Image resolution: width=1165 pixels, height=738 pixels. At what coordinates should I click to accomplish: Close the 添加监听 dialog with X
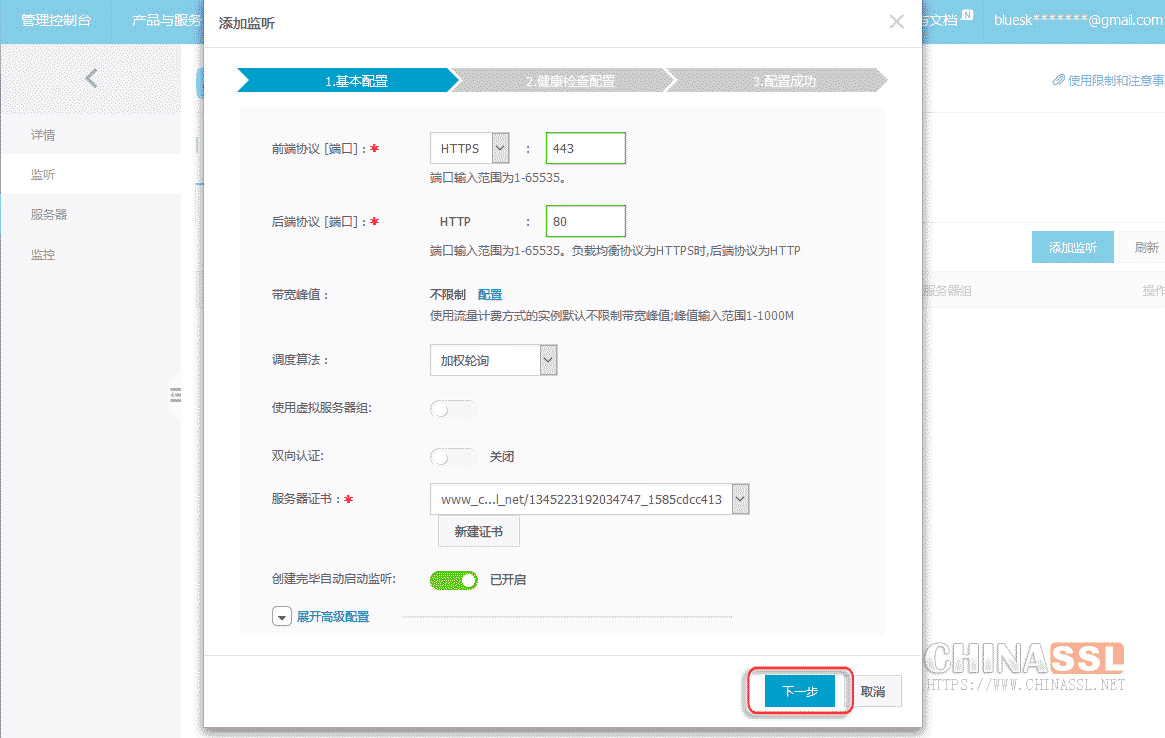[896, 22]
